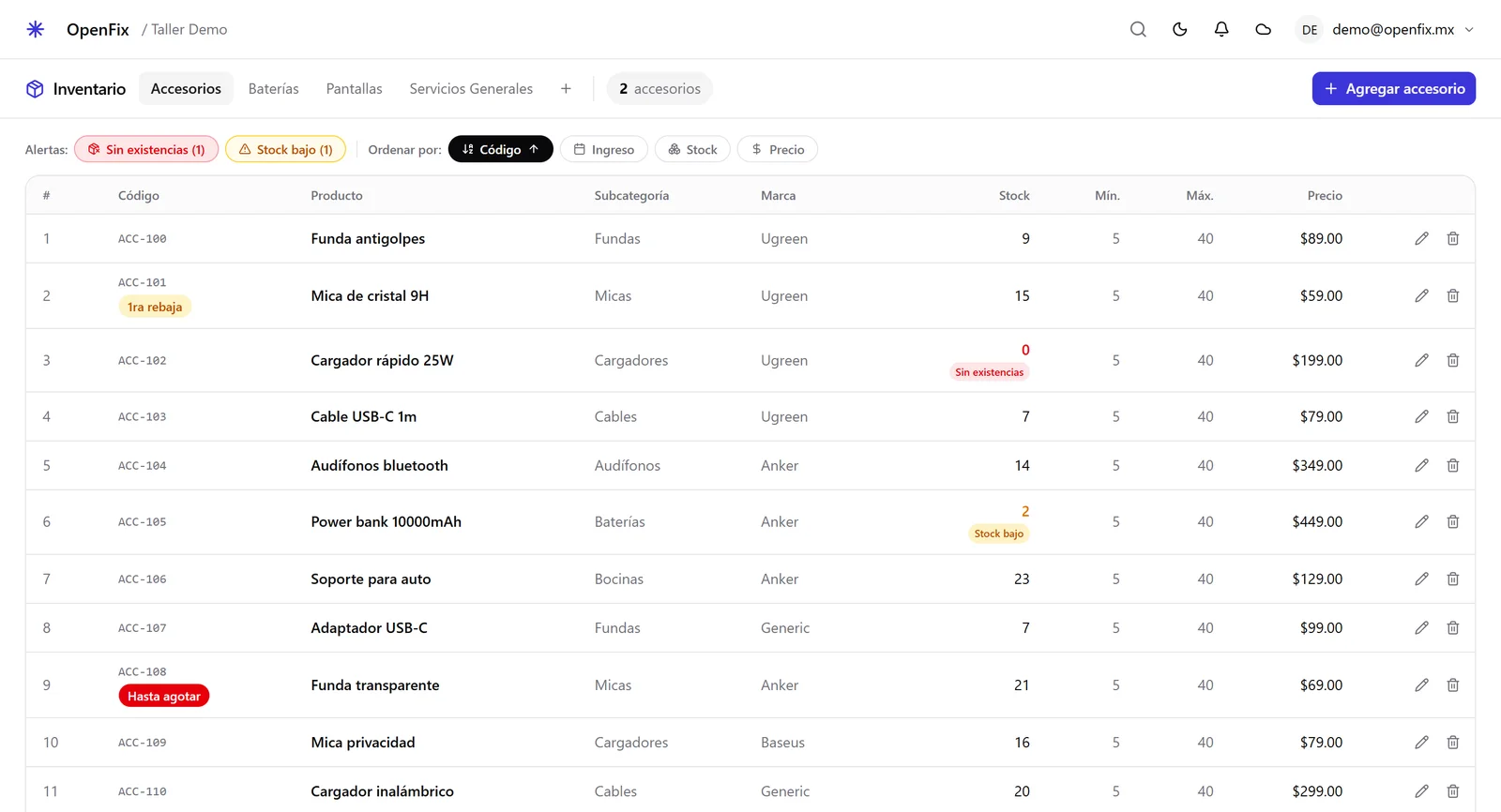Open the OpenFix asterisk logo
1501x812 pixels.
click(36, 29)
